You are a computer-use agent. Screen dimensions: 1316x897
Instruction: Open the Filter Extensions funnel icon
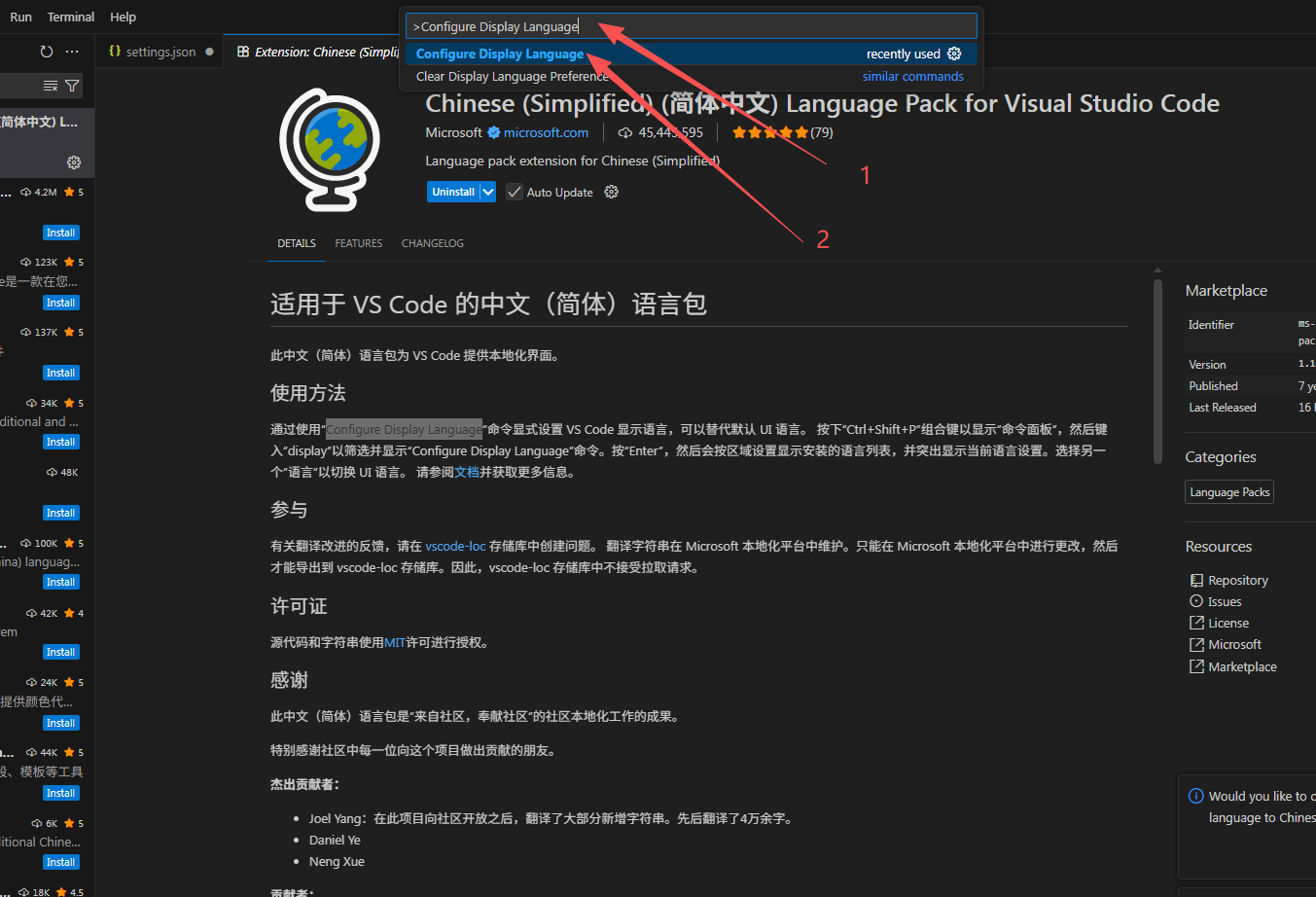click(x=72, y=87)
